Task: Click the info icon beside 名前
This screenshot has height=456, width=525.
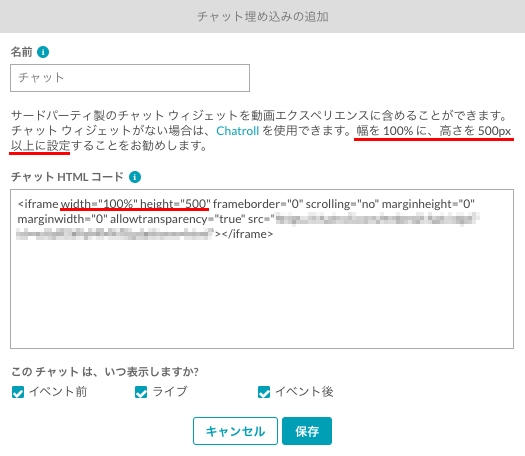Action: 43,52
